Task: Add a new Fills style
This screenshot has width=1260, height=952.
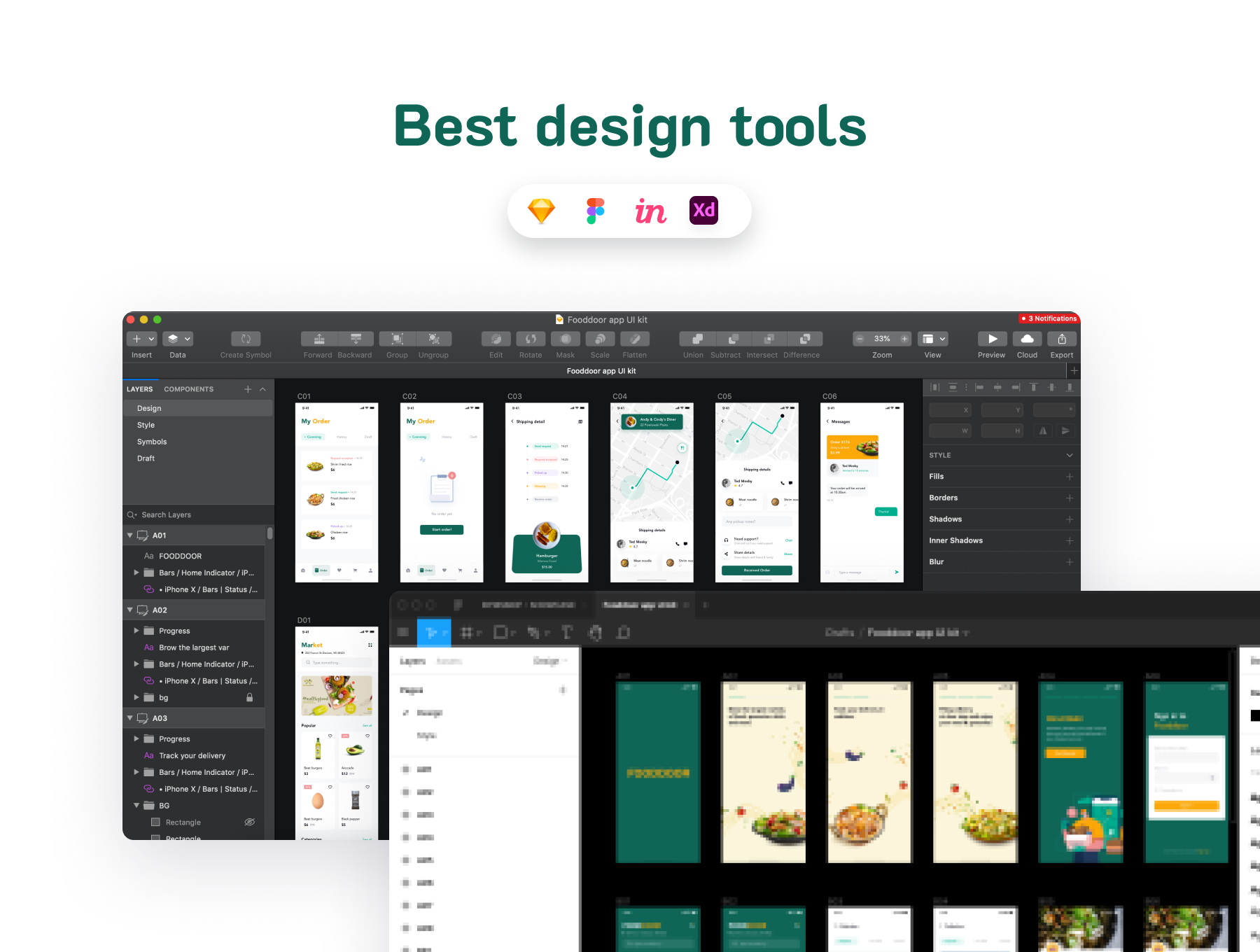Action: tap(1069, 477)
